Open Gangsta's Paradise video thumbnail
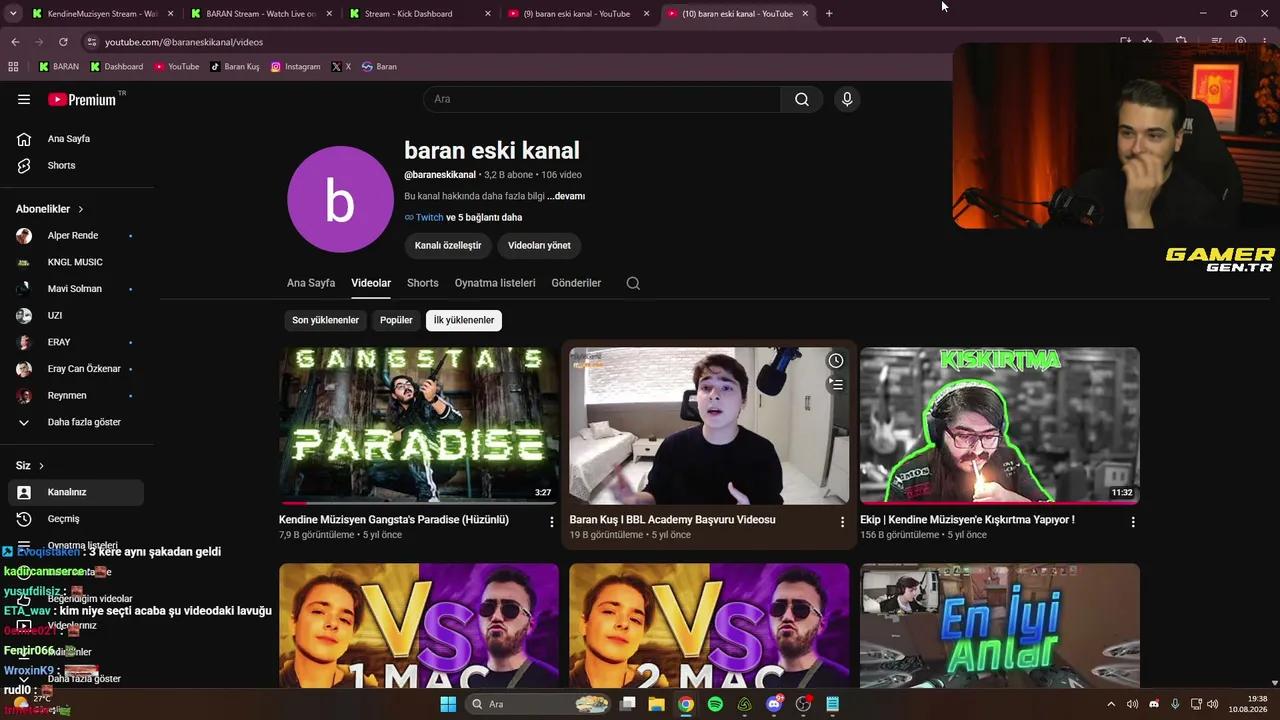Screen dimensions: 1280x720 (x=419, y=426)
